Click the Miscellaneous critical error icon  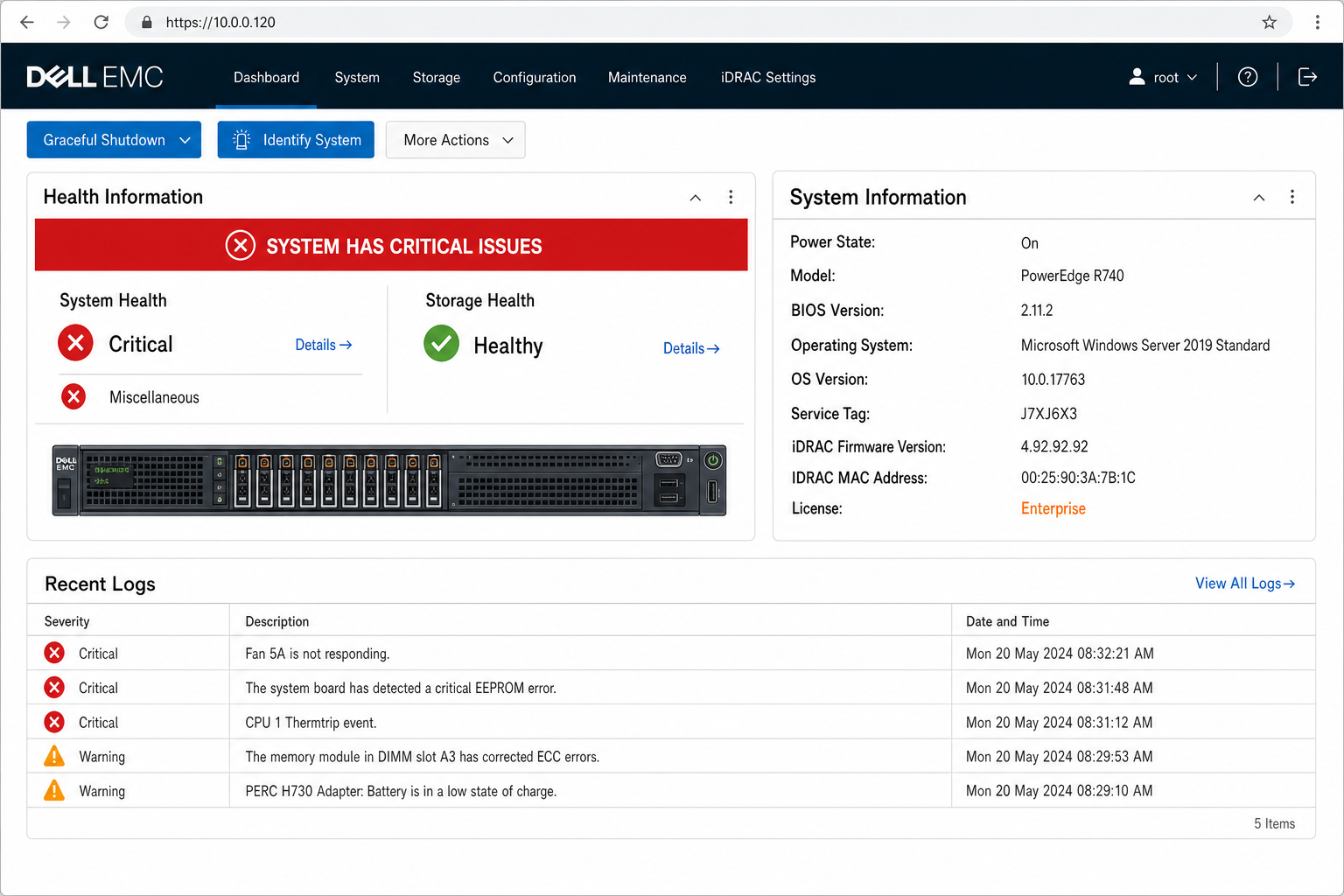pos(73,397)
